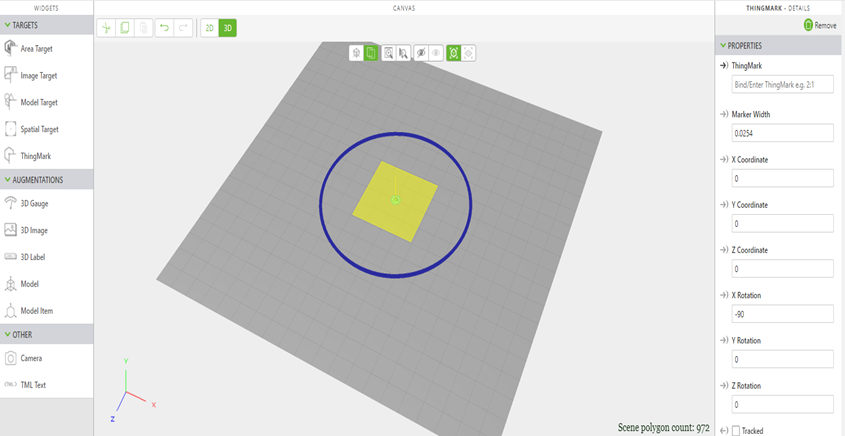The width and height of the screenshot is (845, 436).
Task: Click the show-all eye icon
Action: (x=436, y=53)
